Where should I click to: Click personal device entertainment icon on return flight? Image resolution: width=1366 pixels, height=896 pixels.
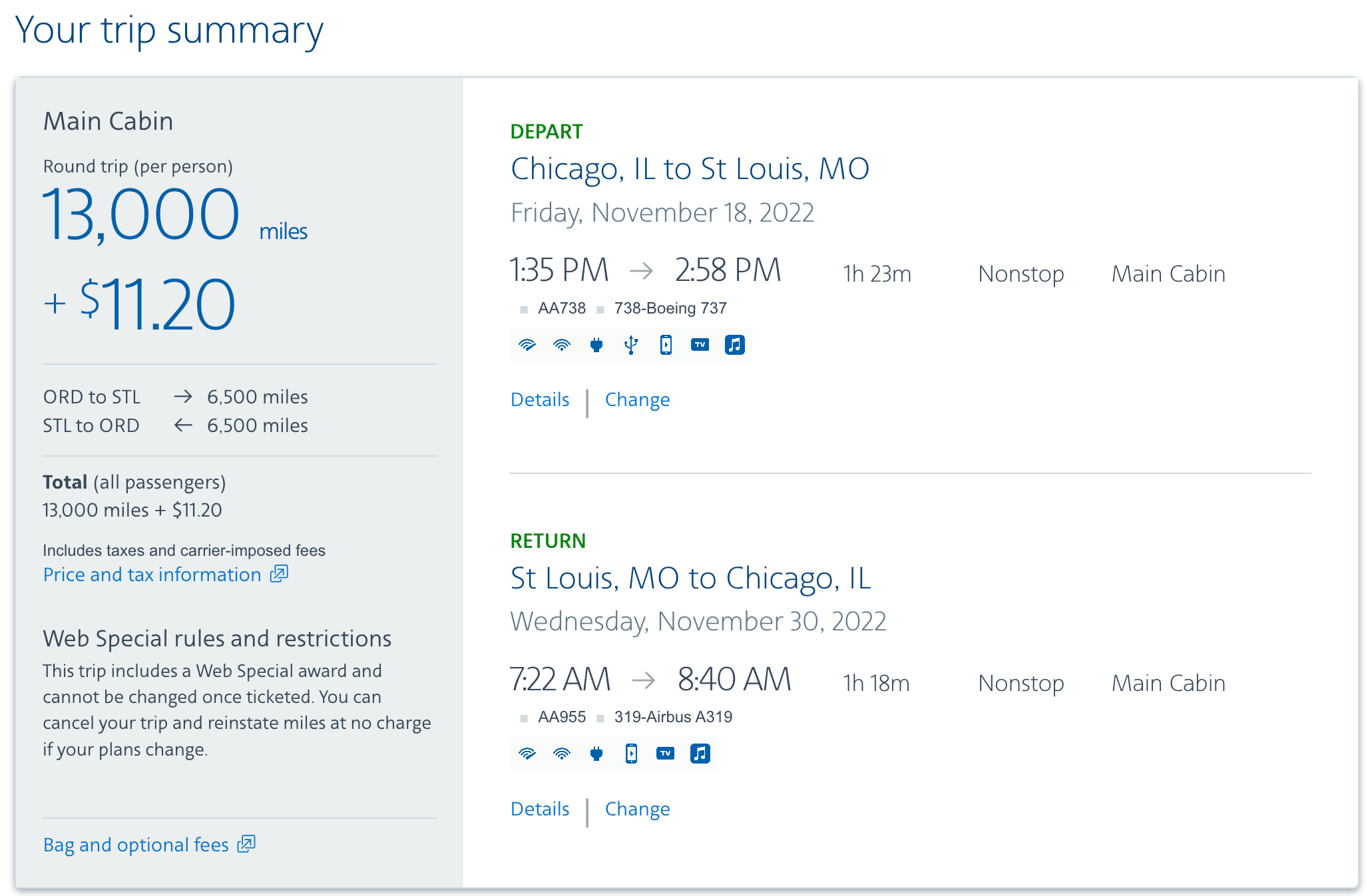pyautogui.click(x=631, y=754)
